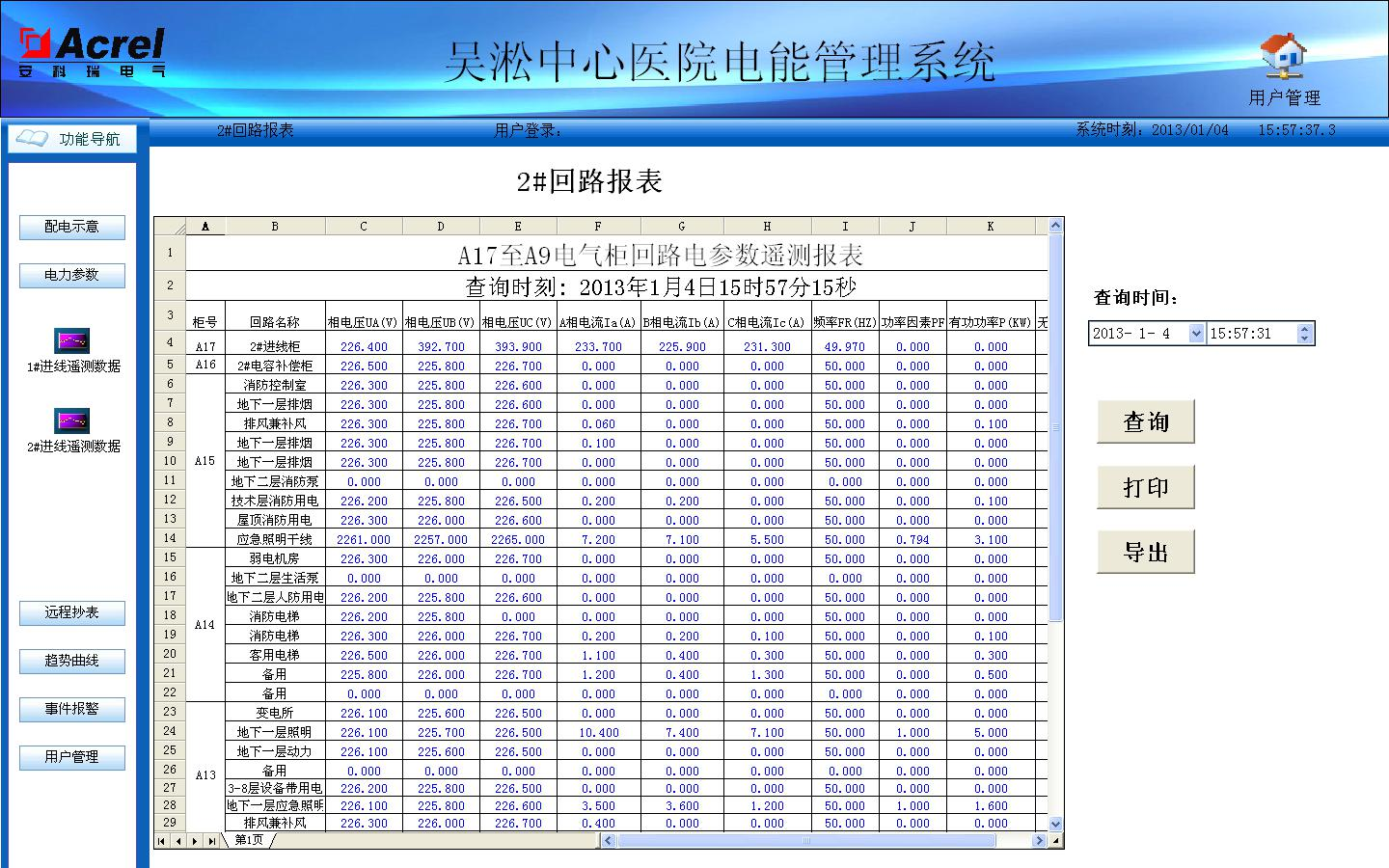Decrease the query time with spinner
This screenshot has height=868, width=1389.
click(x=1305, y=339)
